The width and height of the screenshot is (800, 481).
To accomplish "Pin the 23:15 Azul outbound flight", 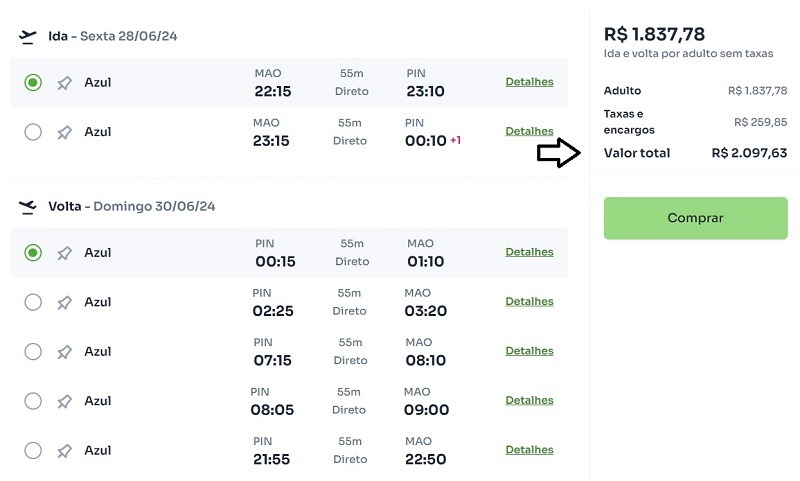I will [x=64, y=132].
